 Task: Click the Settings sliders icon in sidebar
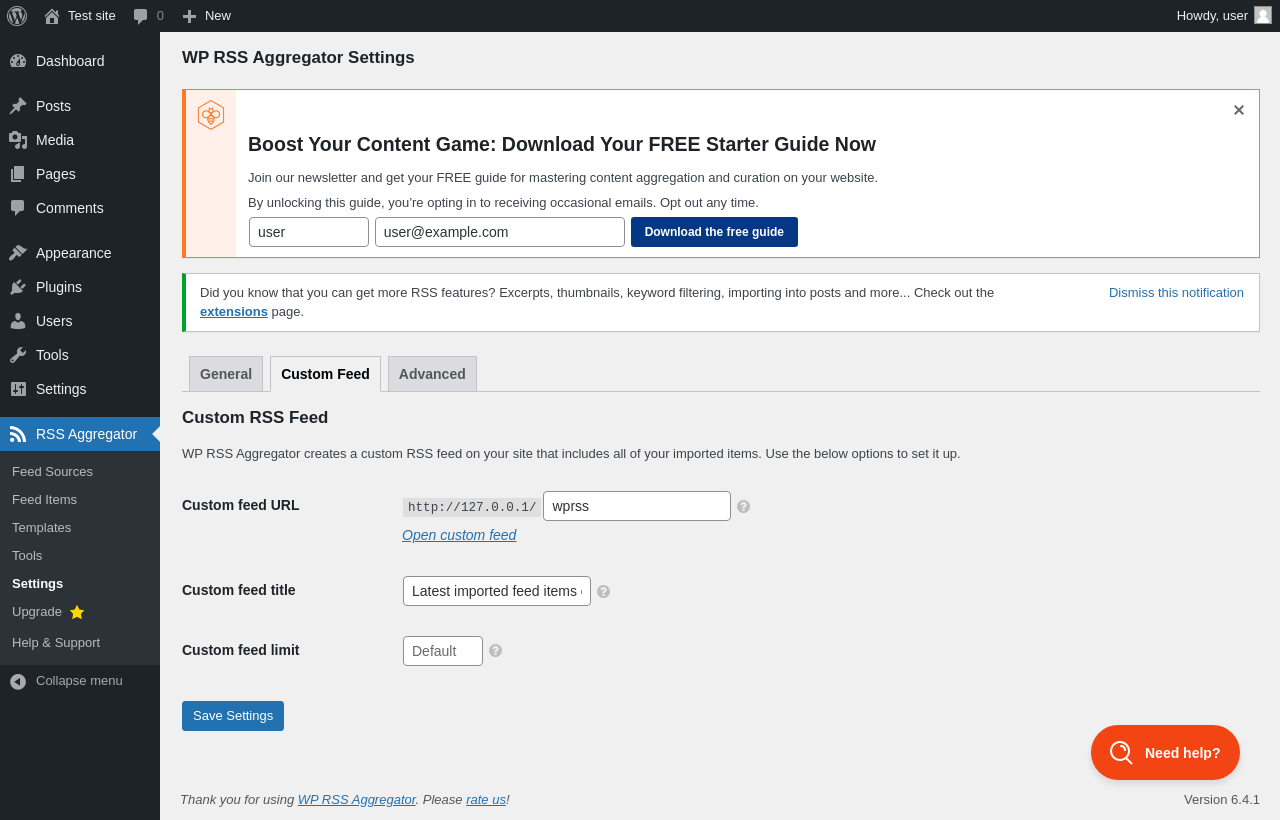[x=18, y=389]
